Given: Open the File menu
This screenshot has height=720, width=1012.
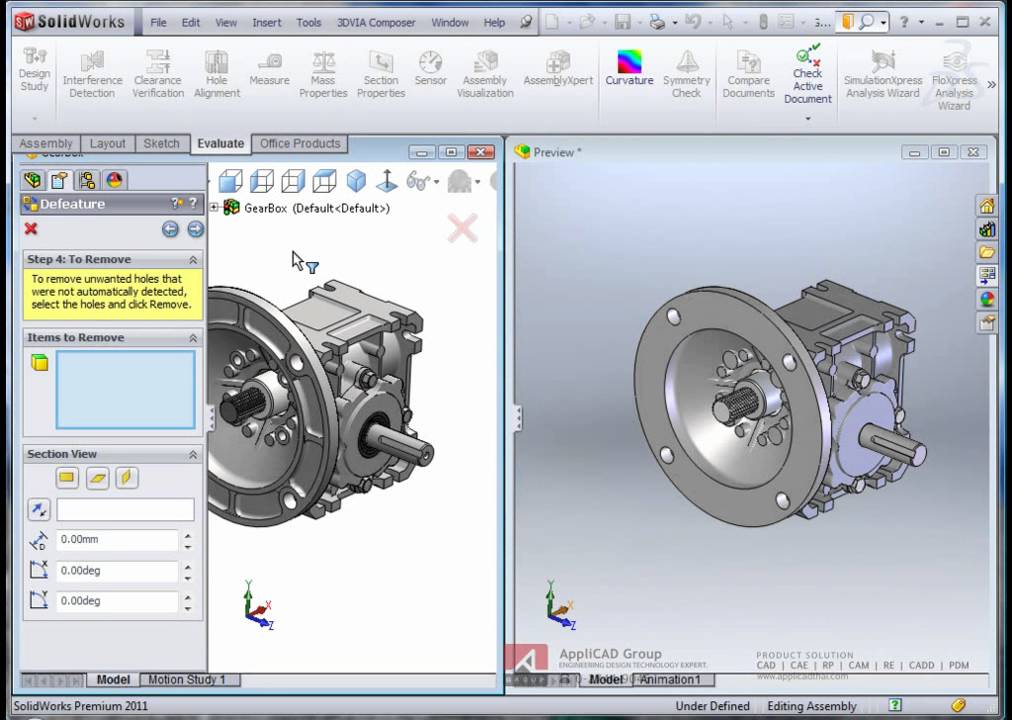Looking at the screenshot, I should pos(158,23).
